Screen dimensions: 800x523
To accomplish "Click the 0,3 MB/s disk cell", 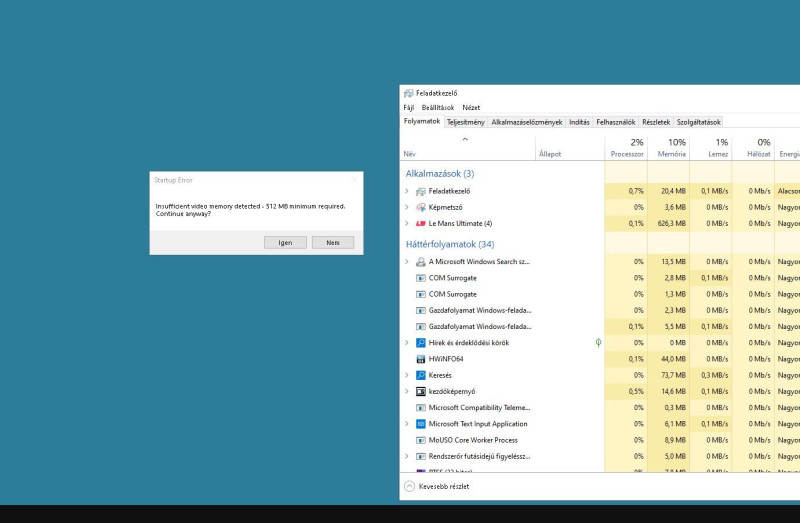I will click(711, 376).
